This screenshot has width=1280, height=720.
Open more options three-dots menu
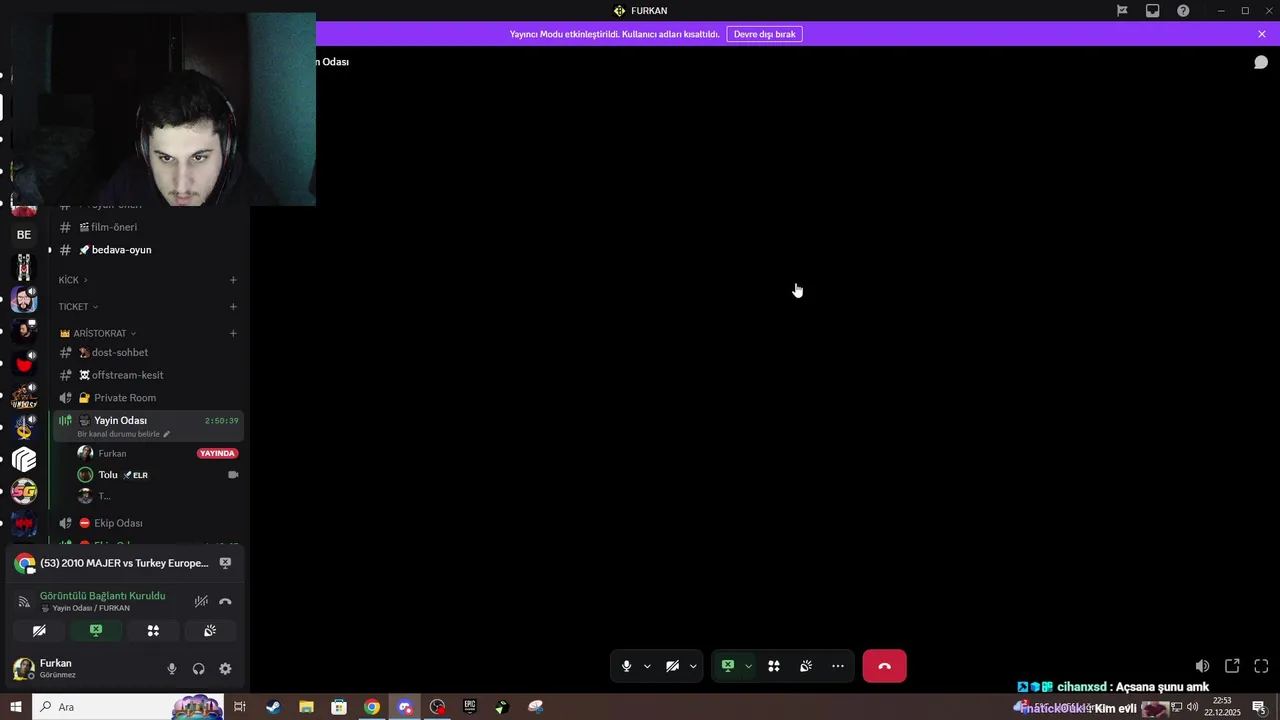point(838,666)
